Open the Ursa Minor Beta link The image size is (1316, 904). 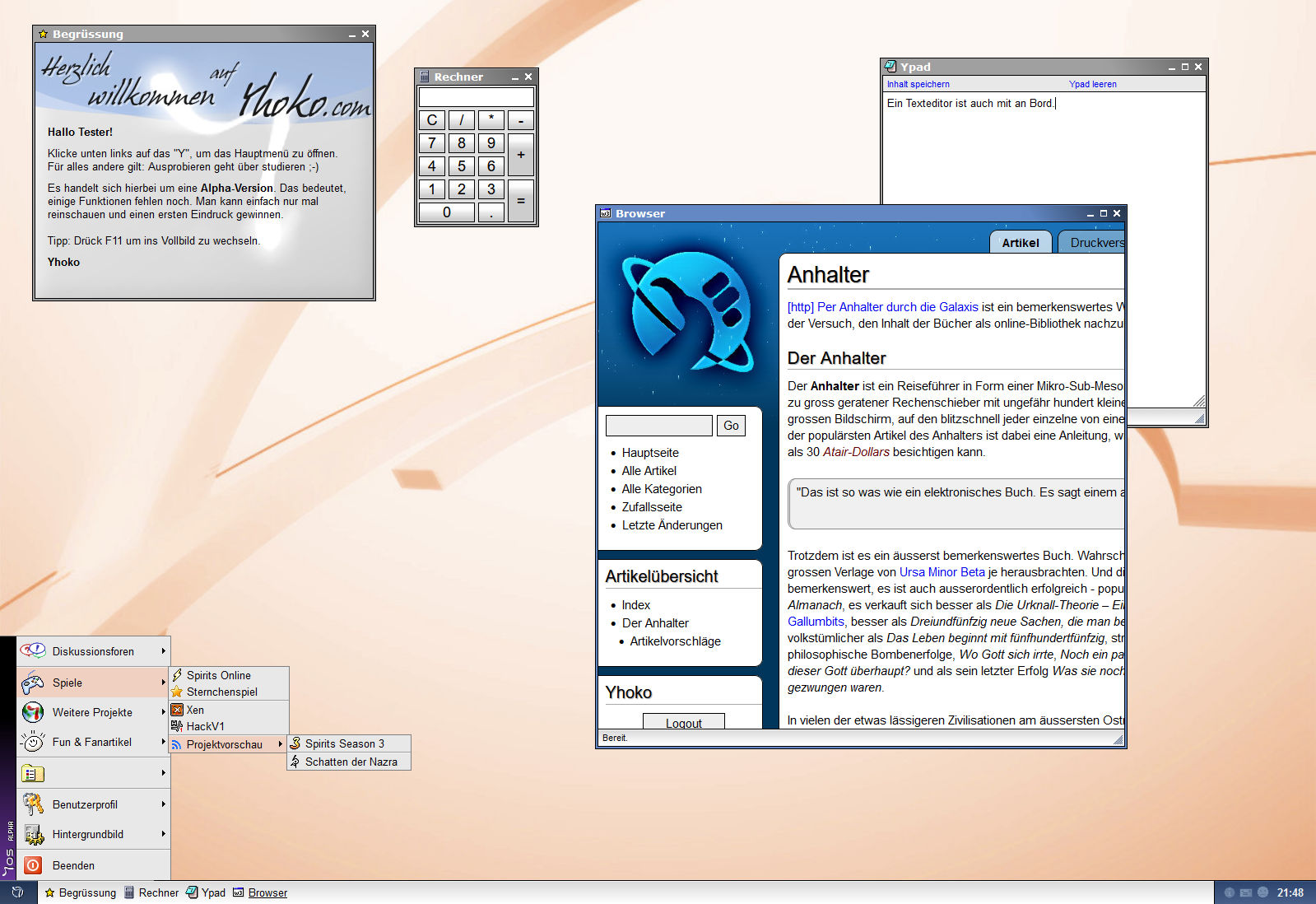(942, 572)
